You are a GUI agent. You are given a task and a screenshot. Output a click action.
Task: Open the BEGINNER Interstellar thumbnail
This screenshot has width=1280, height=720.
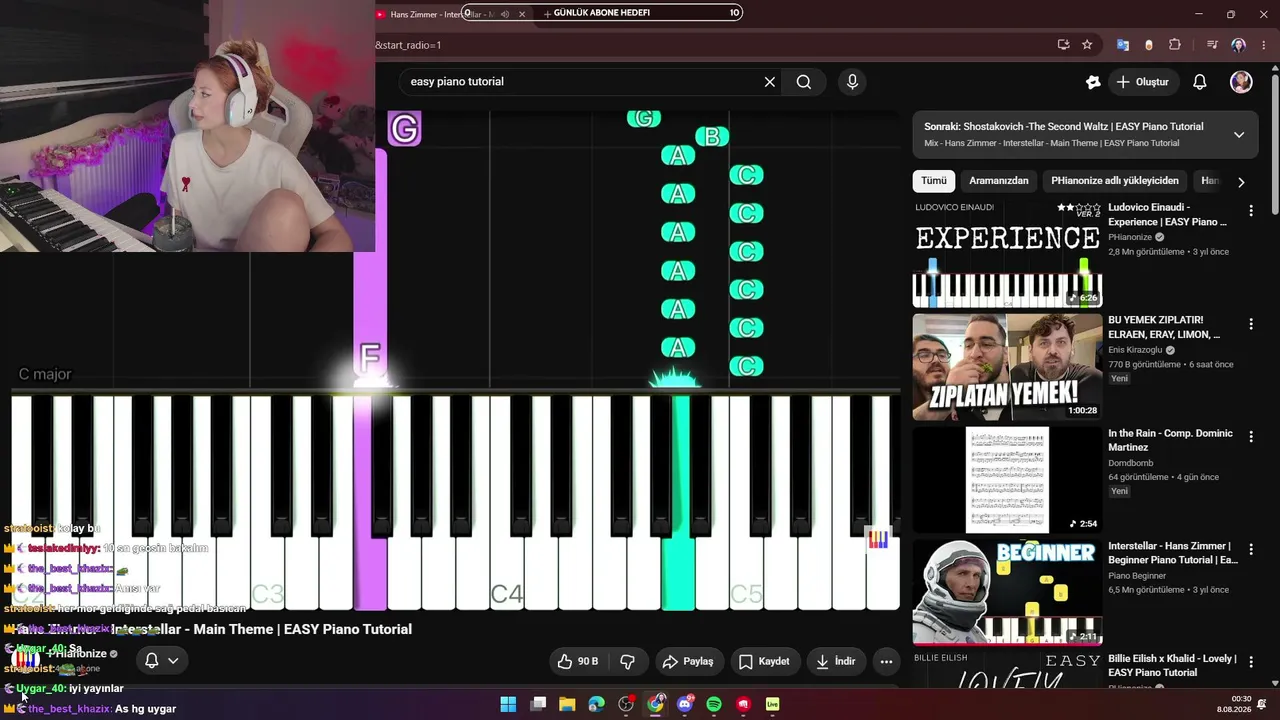1007,593
